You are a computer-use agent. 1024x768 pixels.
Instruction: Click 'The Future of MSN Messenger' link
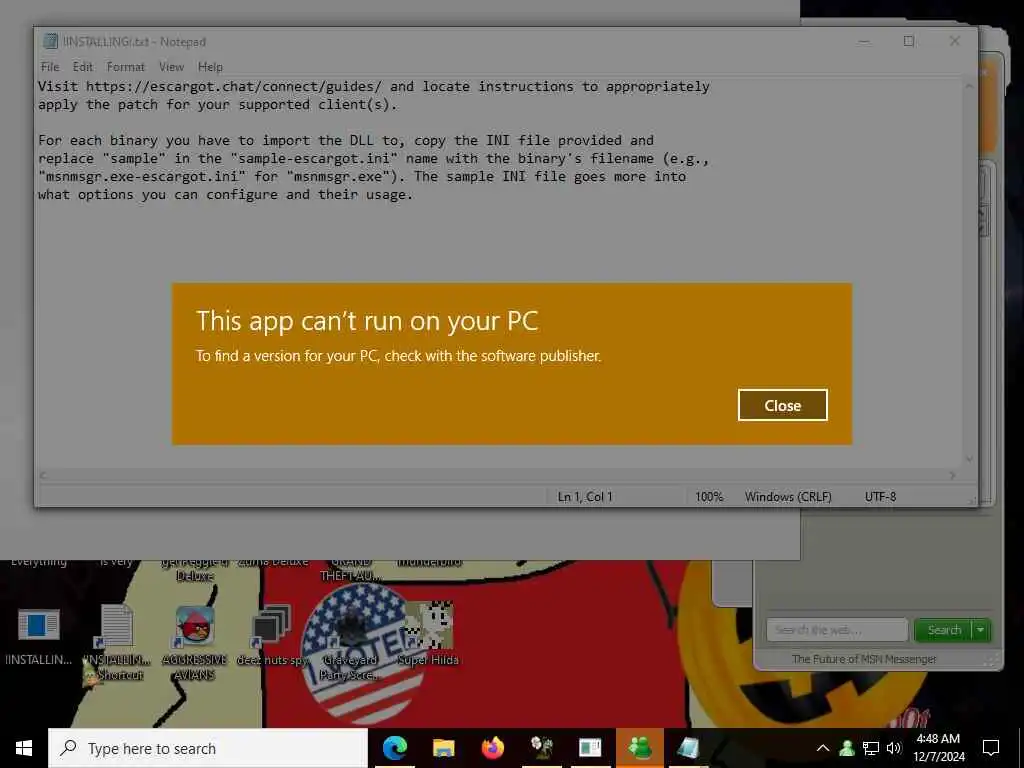[x=864, y=659]
